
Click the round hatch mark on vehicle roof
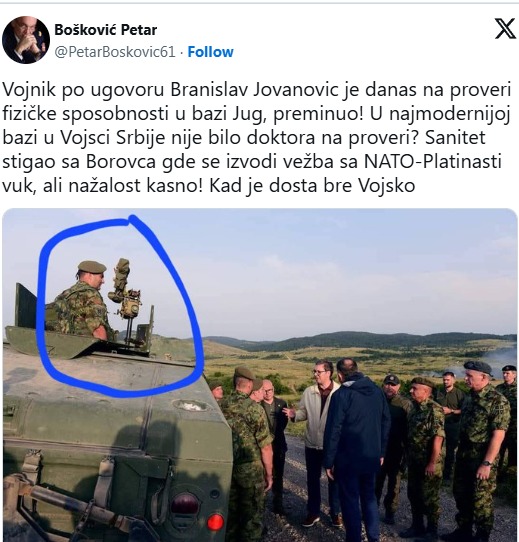pyautogui.click(x=191, y=405)
